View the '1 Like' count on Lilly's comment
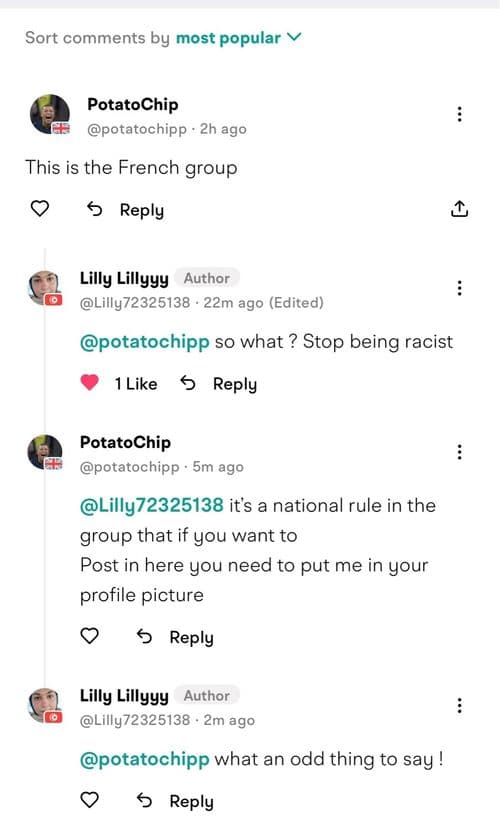Screen dimensions: 500x830 [136, 384]
